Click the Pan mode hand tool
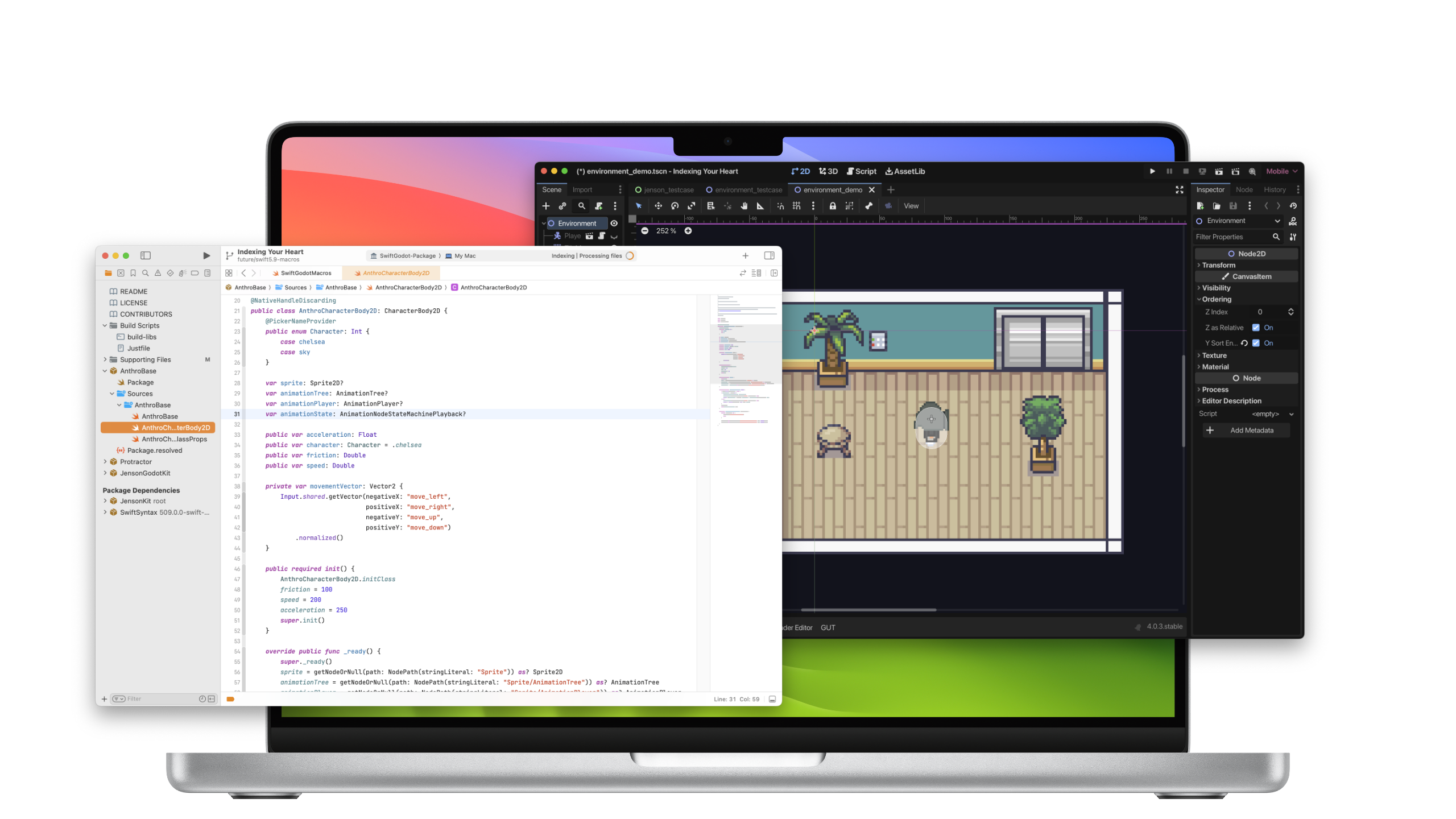The height and width of the screenshot is (819, 1456). [744, 206]
